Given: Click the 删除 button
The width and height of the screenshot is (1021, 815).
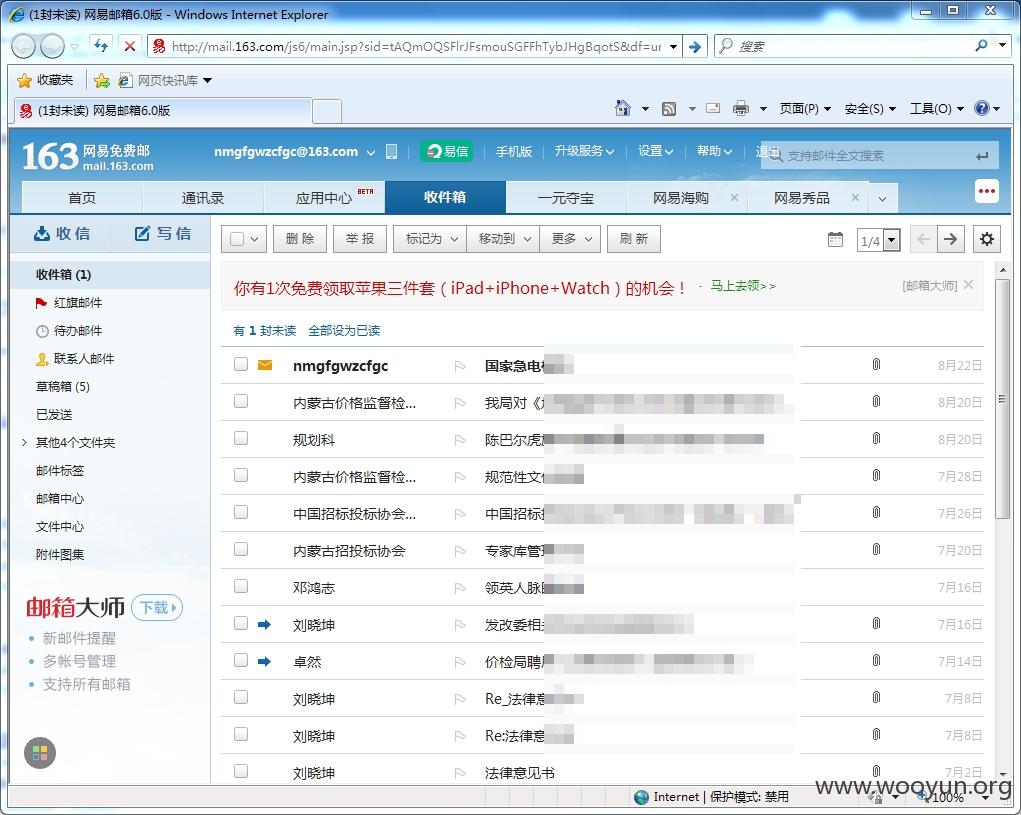Looking at the screenshot, I should click(300, 239).
